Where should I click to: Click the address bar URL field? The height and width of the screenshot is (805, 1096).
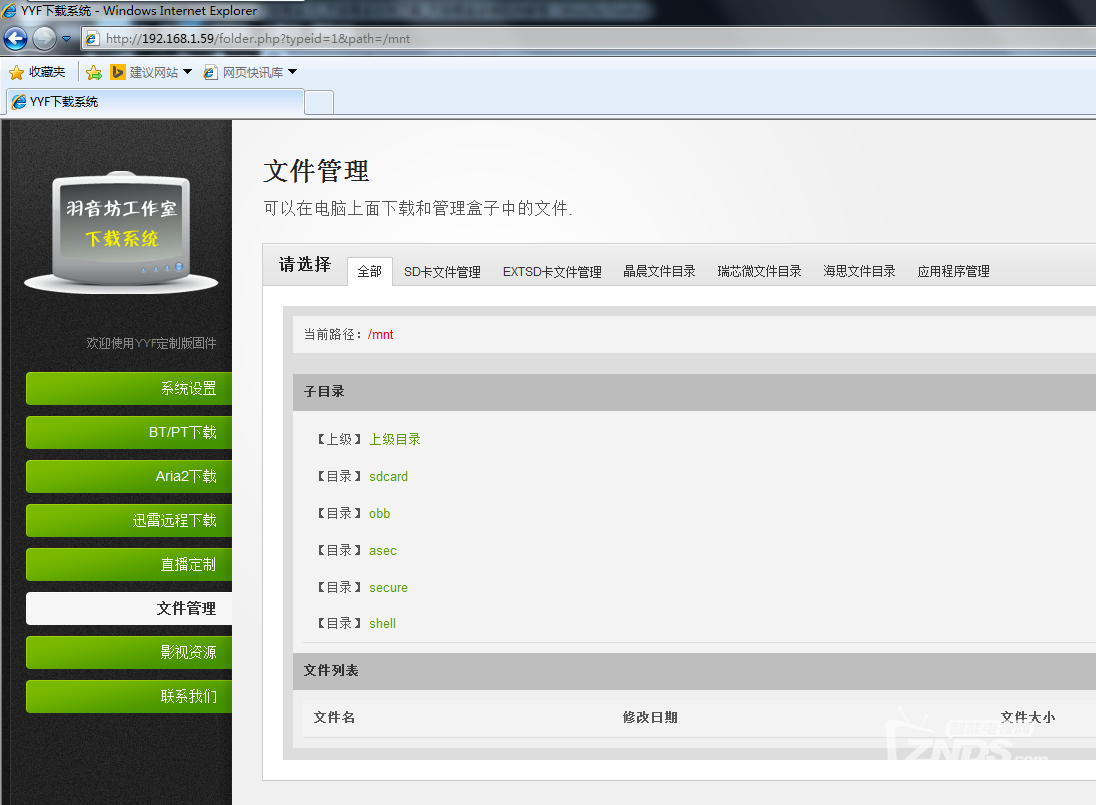[589, 38]
